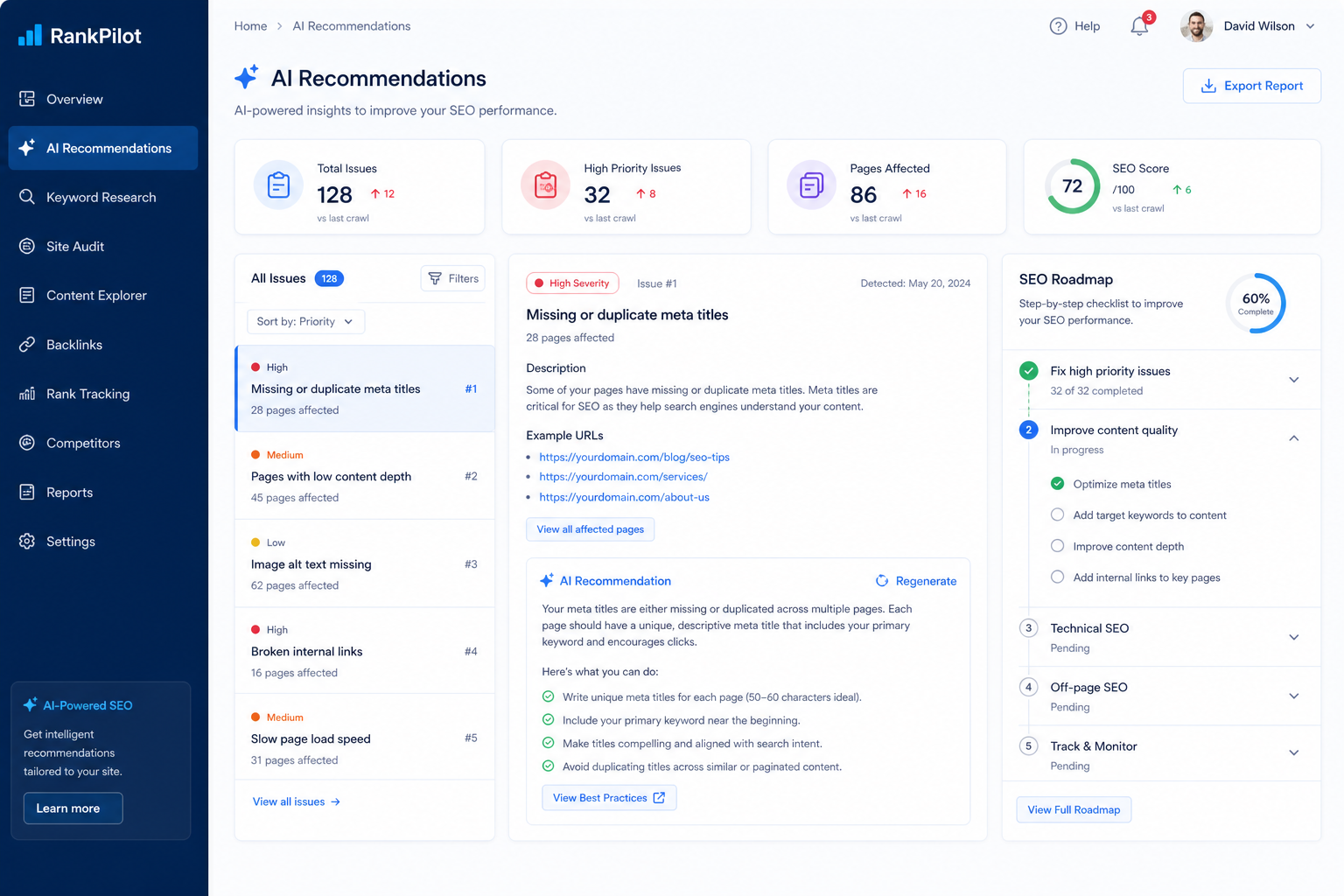Click the Export Report button

pyautogui.click(x=1251, y=86)
